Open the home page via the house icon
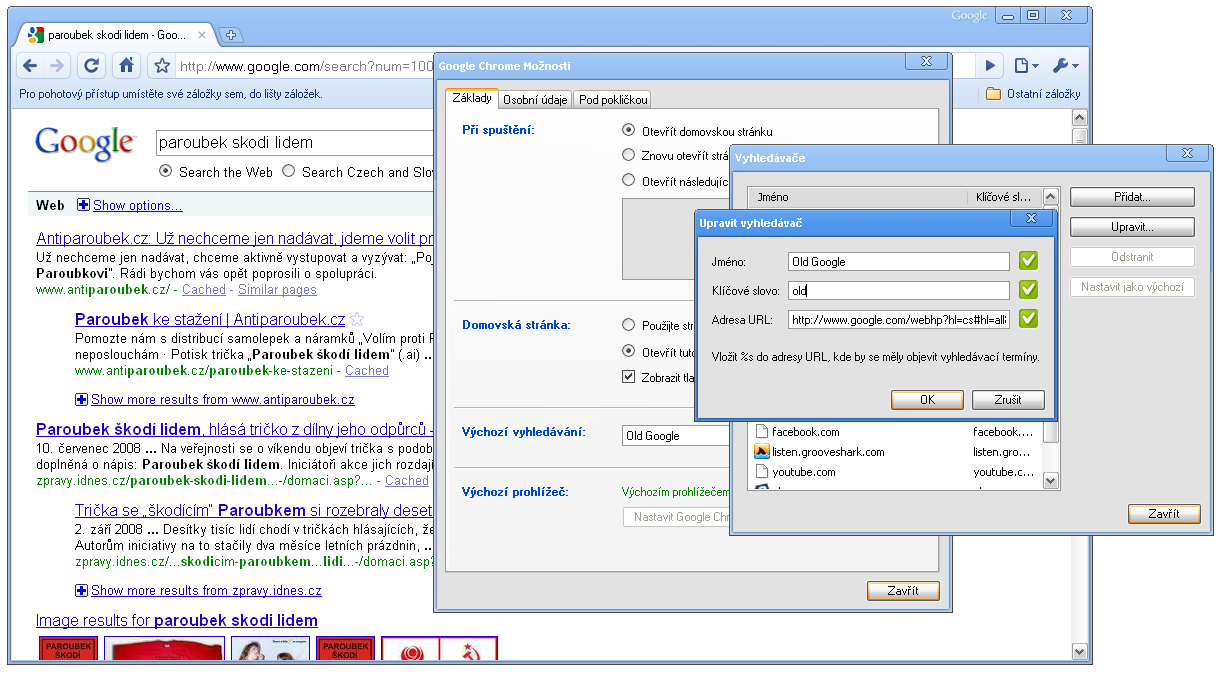This screenshot has height=673, width=1224. (126, 66)
